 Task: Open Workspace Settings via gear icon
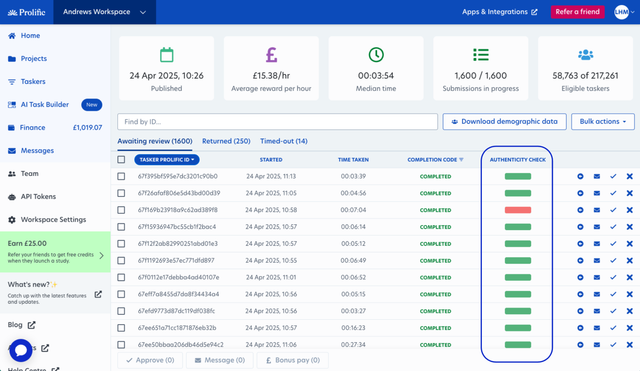click(12, 220)
